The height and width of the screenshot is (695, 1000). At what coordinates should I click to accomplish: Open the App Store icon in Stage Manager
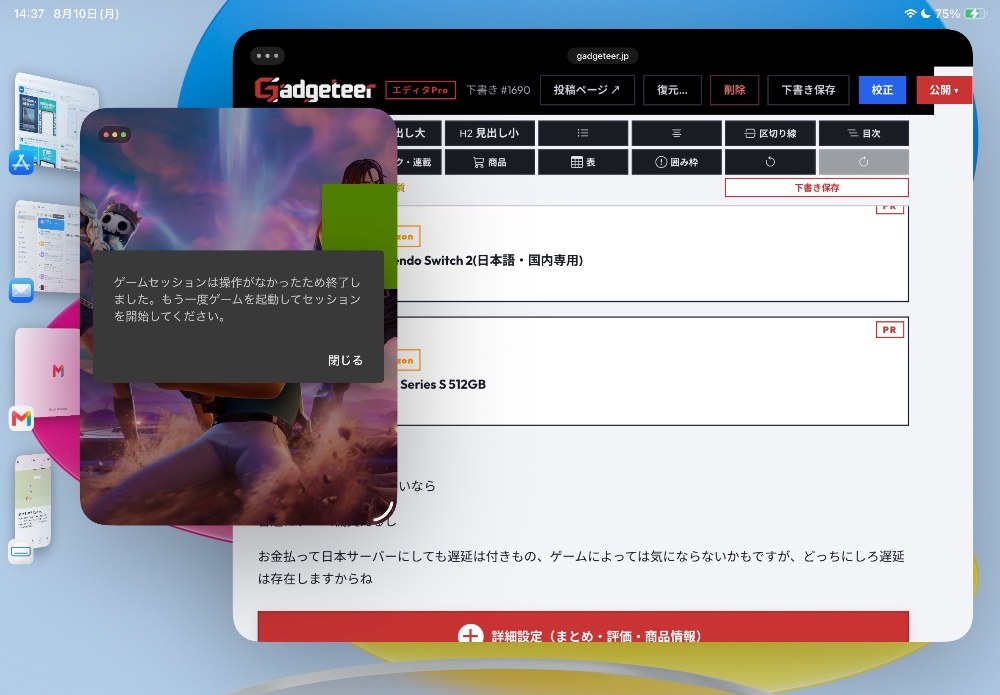pyautogui.click(x=21, y=163)
